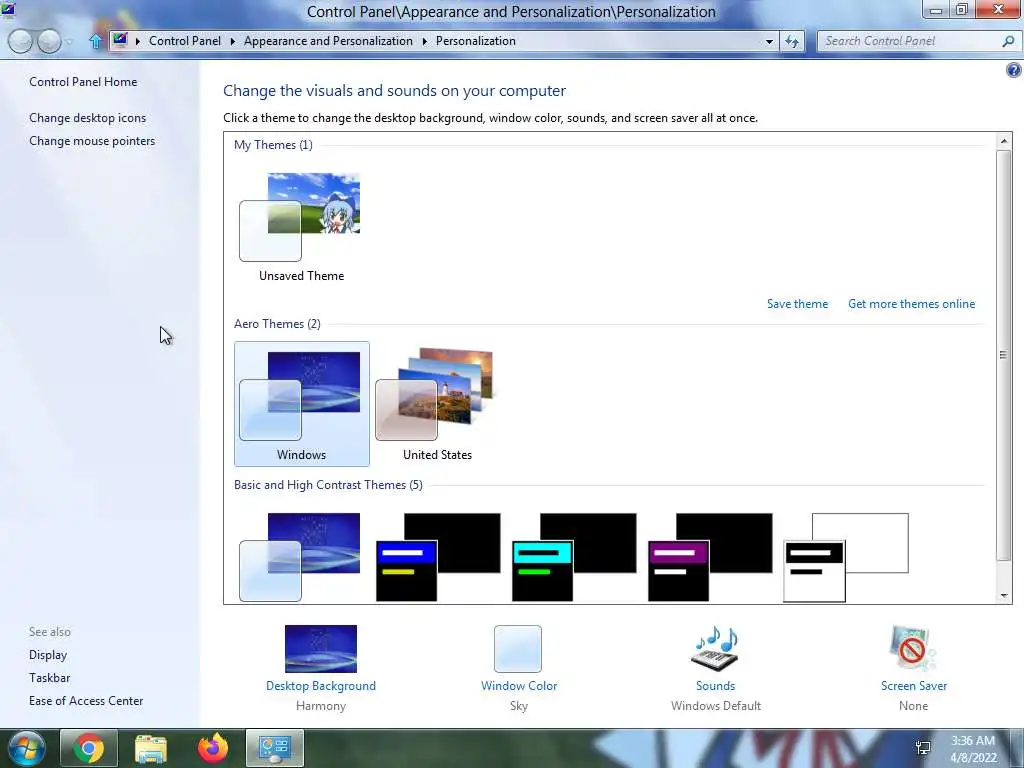Image resolution: width=1024 pixels, height=768 pixels.
Task: Click the Harmony background name text
Action: (x=321, y=706)
